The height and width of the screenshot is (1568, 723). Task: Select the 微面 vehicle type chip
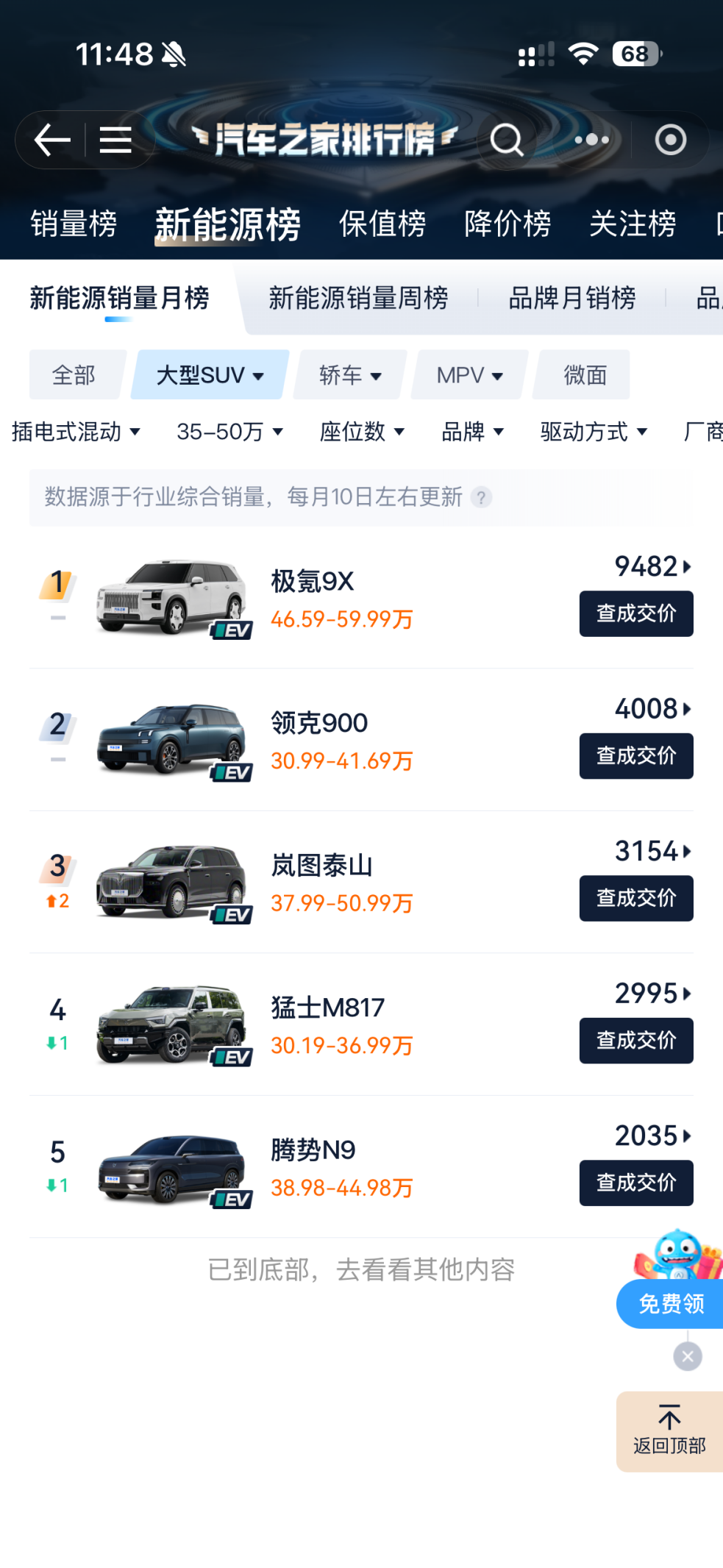(x=585, y=375)
